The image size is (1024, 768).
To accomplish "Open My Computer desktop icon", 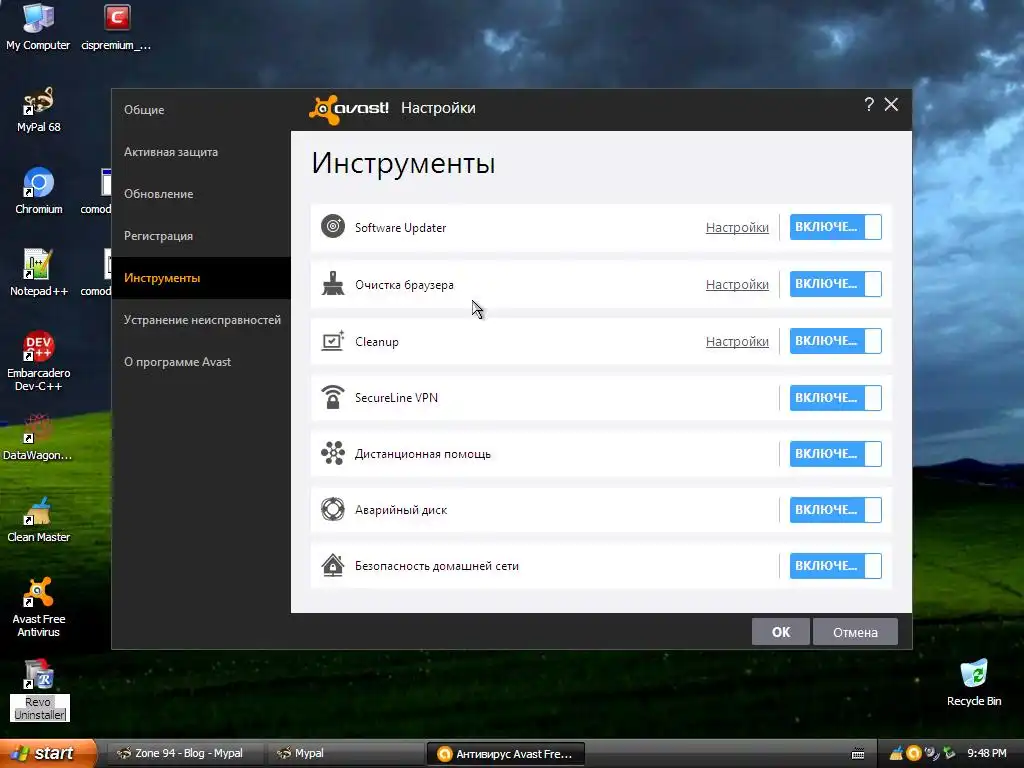I will point(38,26).
